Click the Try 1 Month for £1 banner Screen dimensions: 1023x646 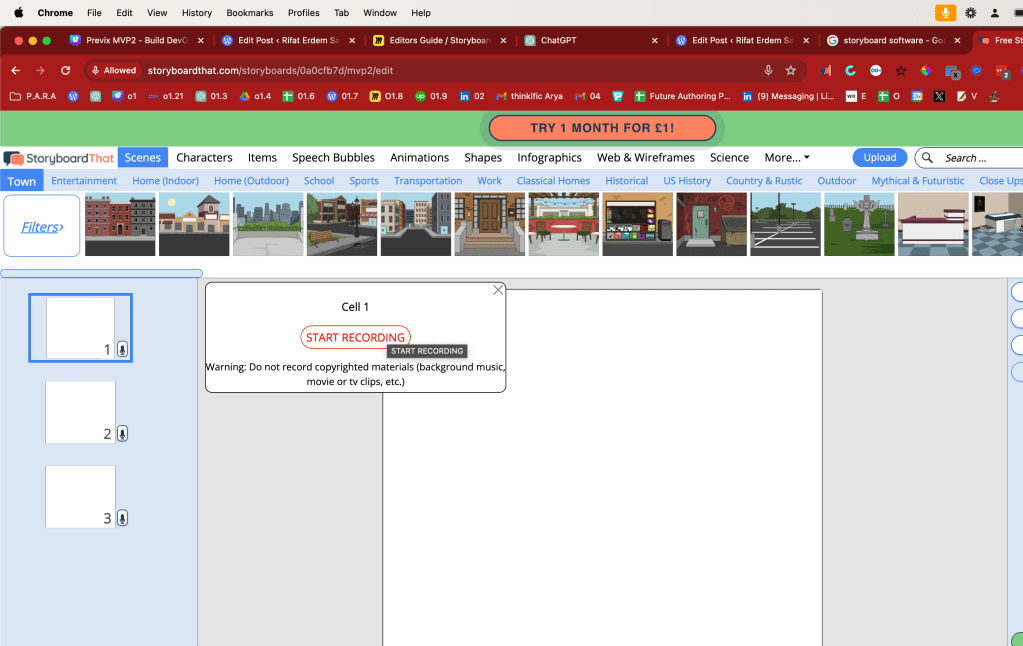coord(602,128)
